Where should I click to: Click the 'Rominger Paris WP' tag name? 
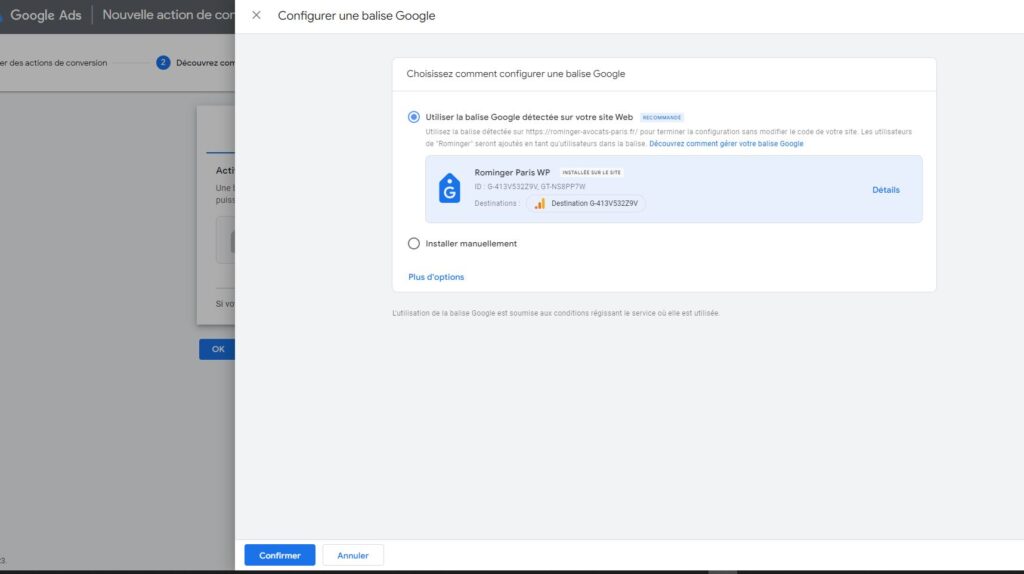pos(512,172)
